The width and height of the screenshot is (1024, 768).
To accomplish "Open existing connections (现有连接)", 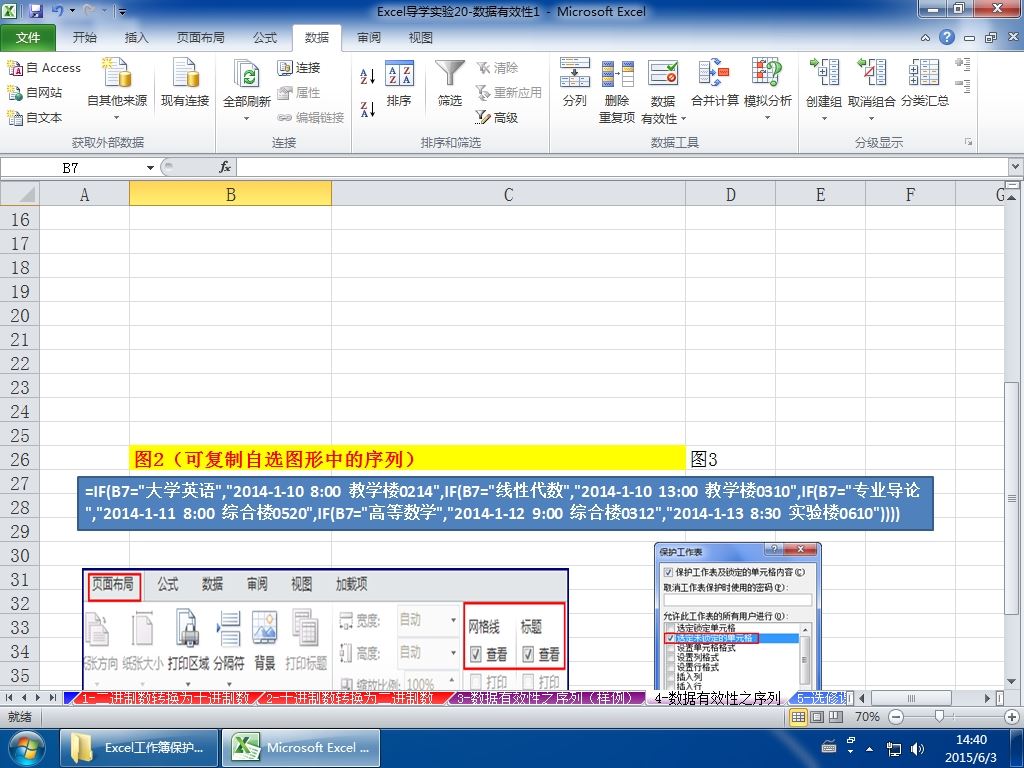I will [185, 82].
